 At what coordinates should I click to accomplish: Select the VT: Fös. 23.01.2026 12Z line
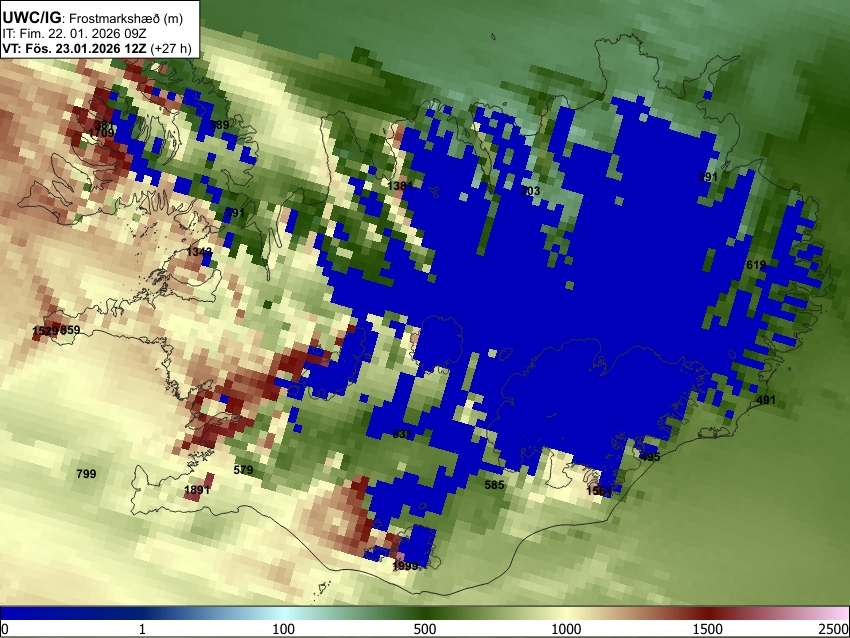pyautogui.click(x=97, y=48)
